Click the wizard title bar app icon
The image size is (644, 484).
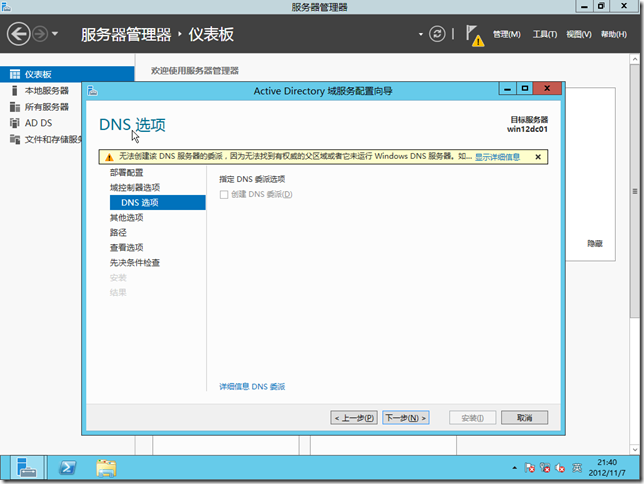coord(92,90)
